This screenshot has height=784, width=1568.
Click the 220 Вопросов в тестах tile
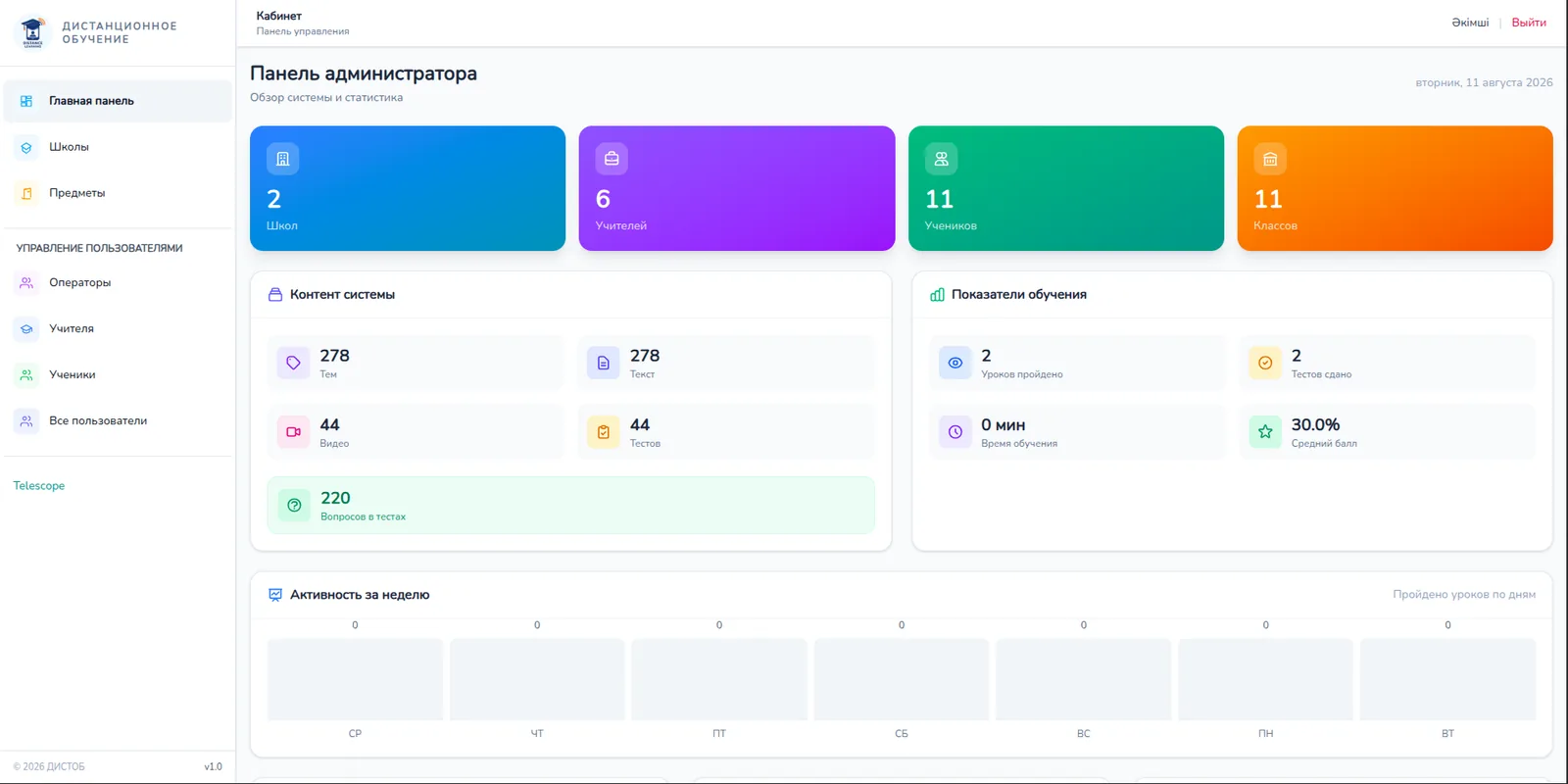tap(571, 506)
